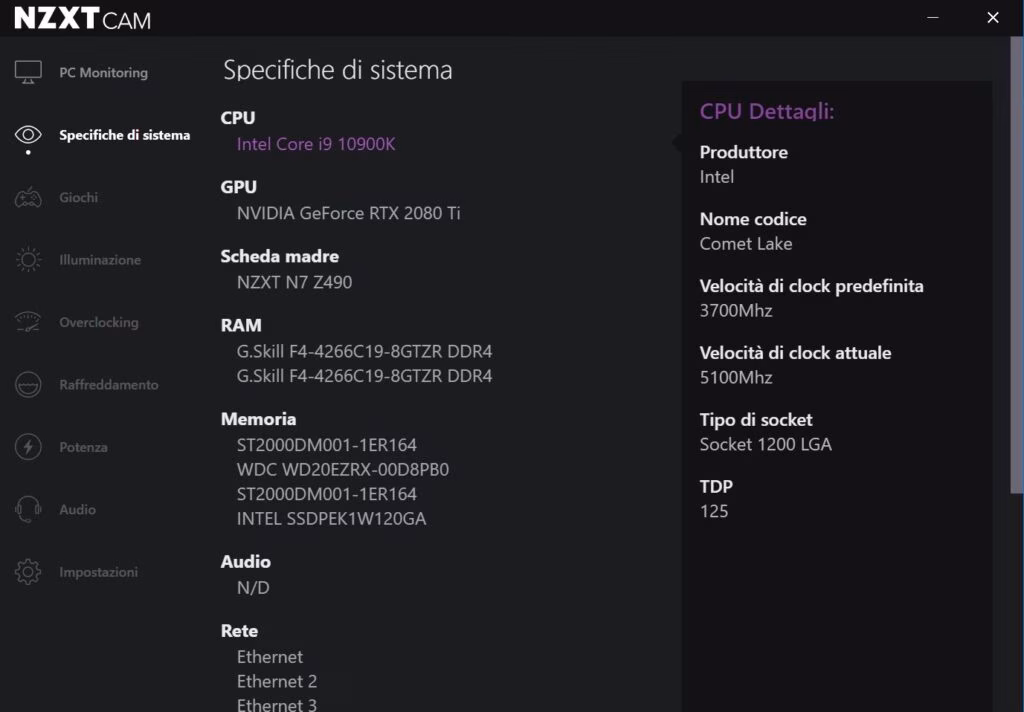Open the Potenza sidebar item

tap(83, 447)
